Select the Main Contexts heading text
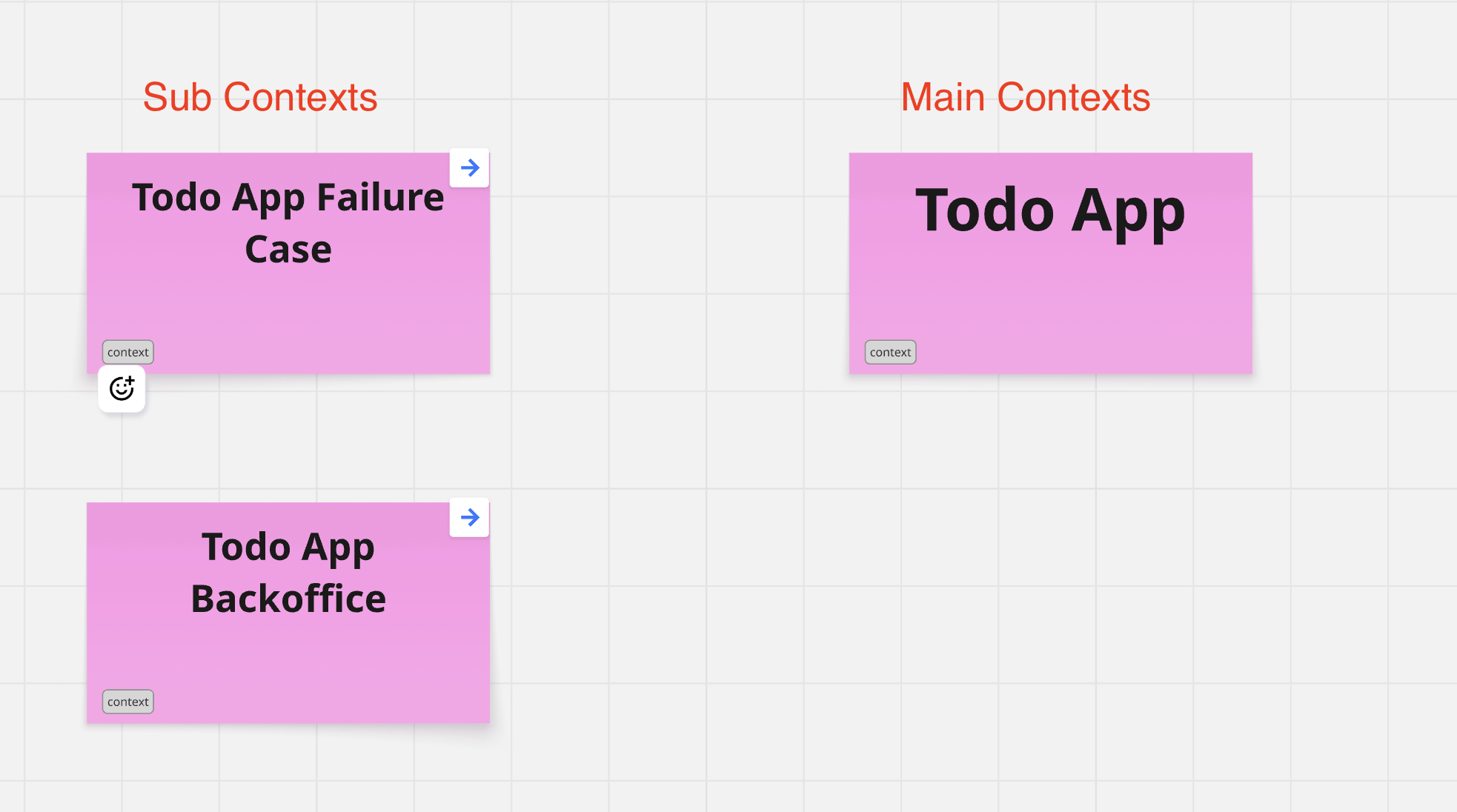 [x=1025, y=97]
